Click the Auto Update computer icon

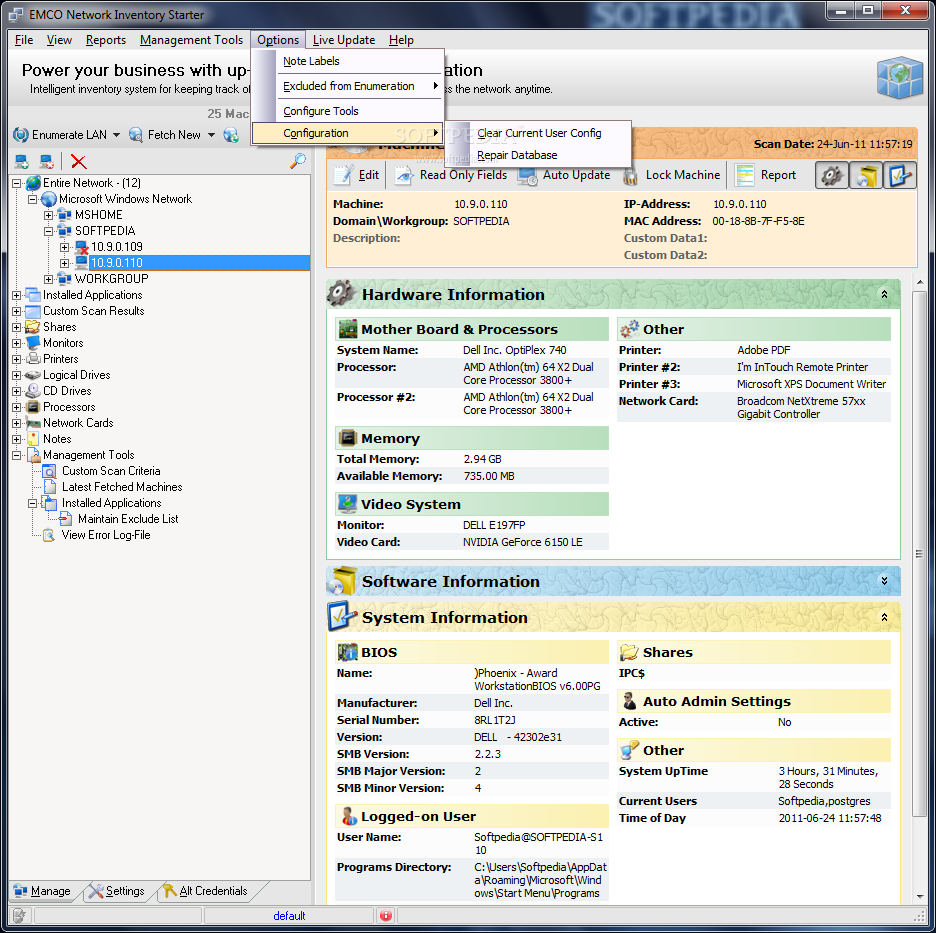click(527, 175)
